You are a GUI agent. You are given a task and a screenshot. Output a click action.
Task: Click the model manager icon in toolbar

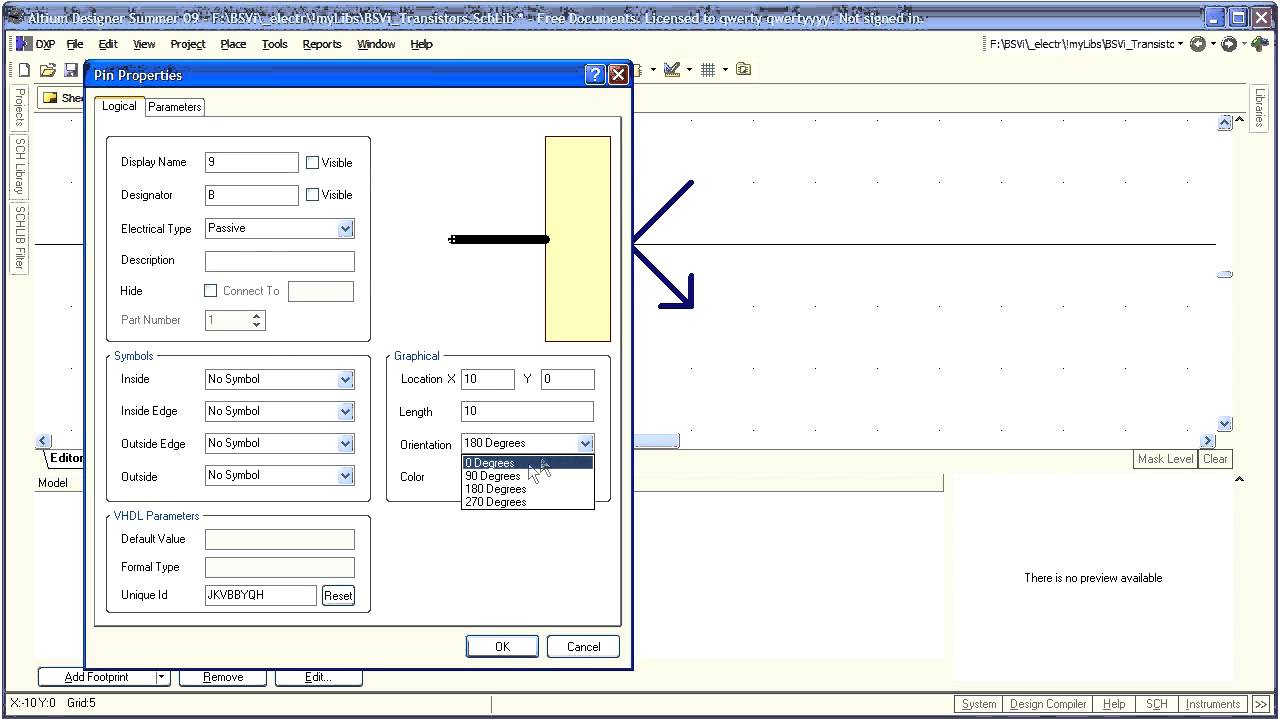click(x=743, y=70)
